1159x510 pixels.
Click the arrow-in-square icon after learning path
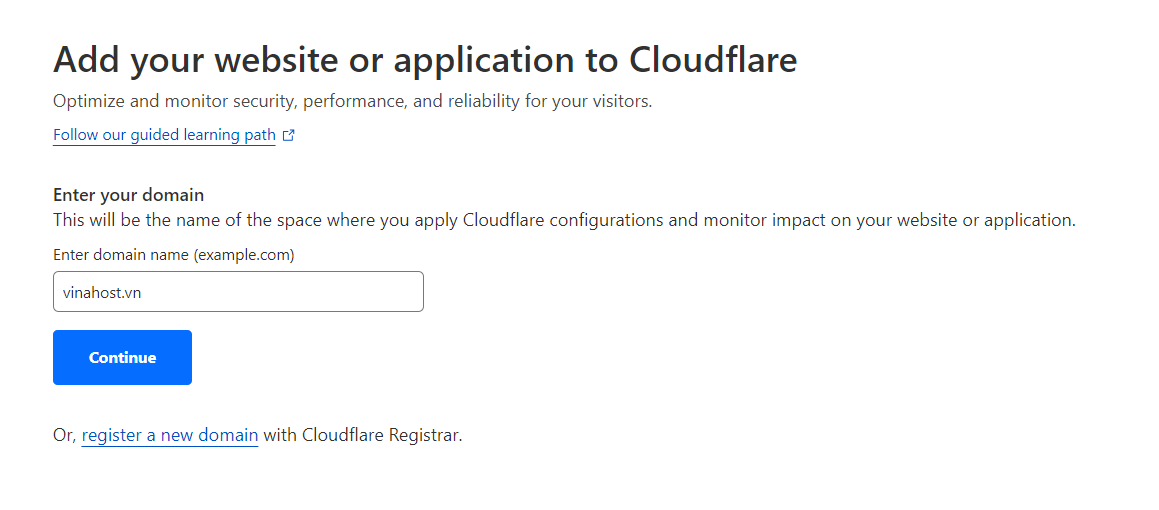pos(289,135)
